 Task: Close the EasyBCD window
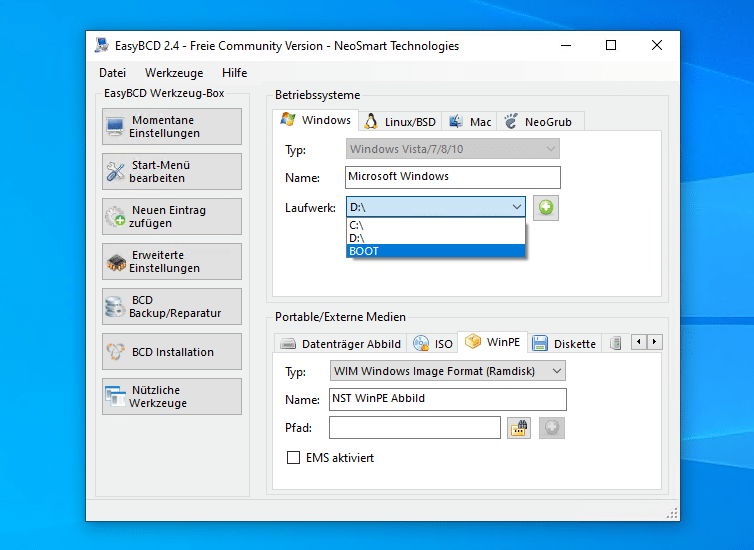tap(656, 46)
